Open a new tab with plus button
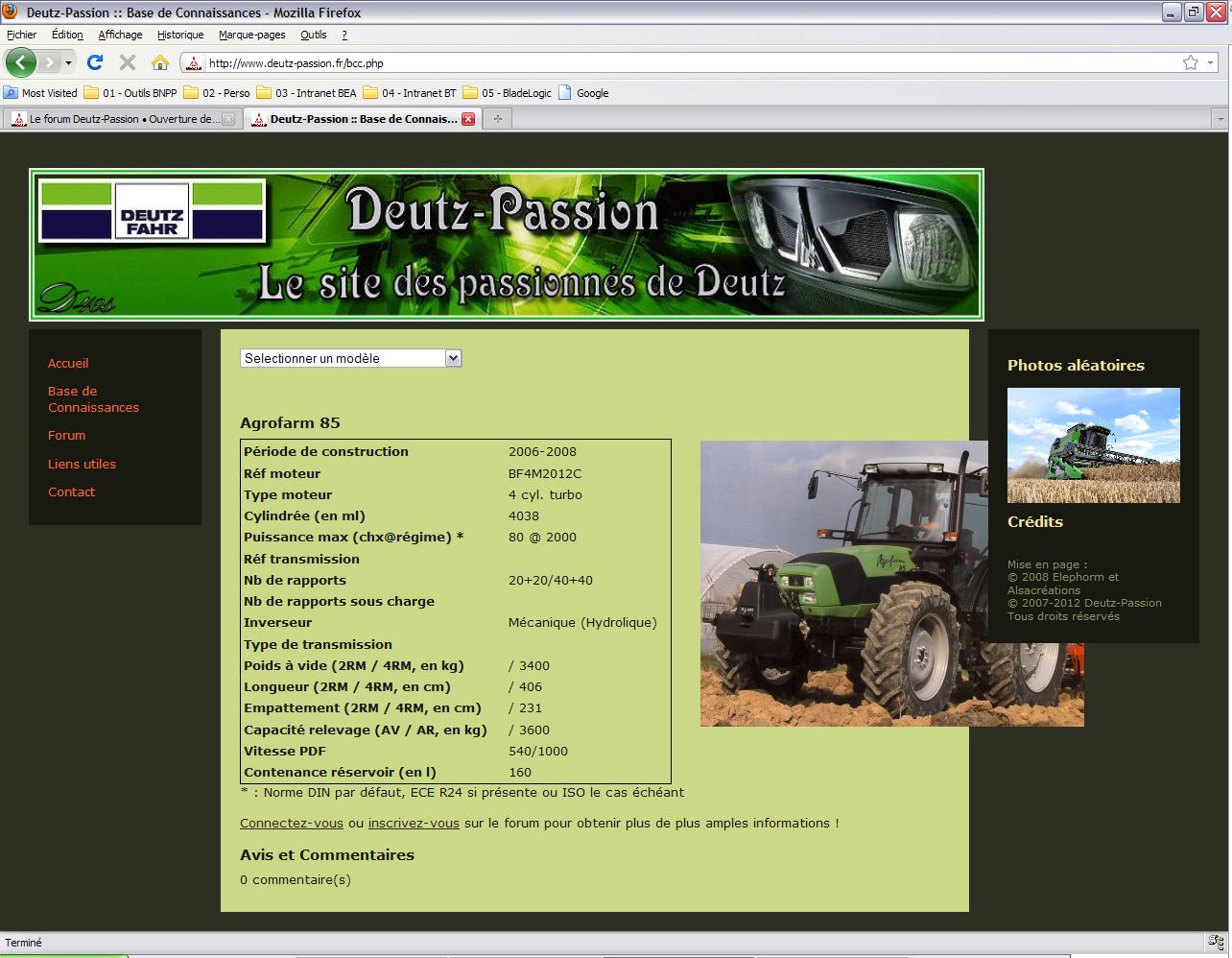The width and height of the screenshot is (1232, 958). [x=497, y=119]
